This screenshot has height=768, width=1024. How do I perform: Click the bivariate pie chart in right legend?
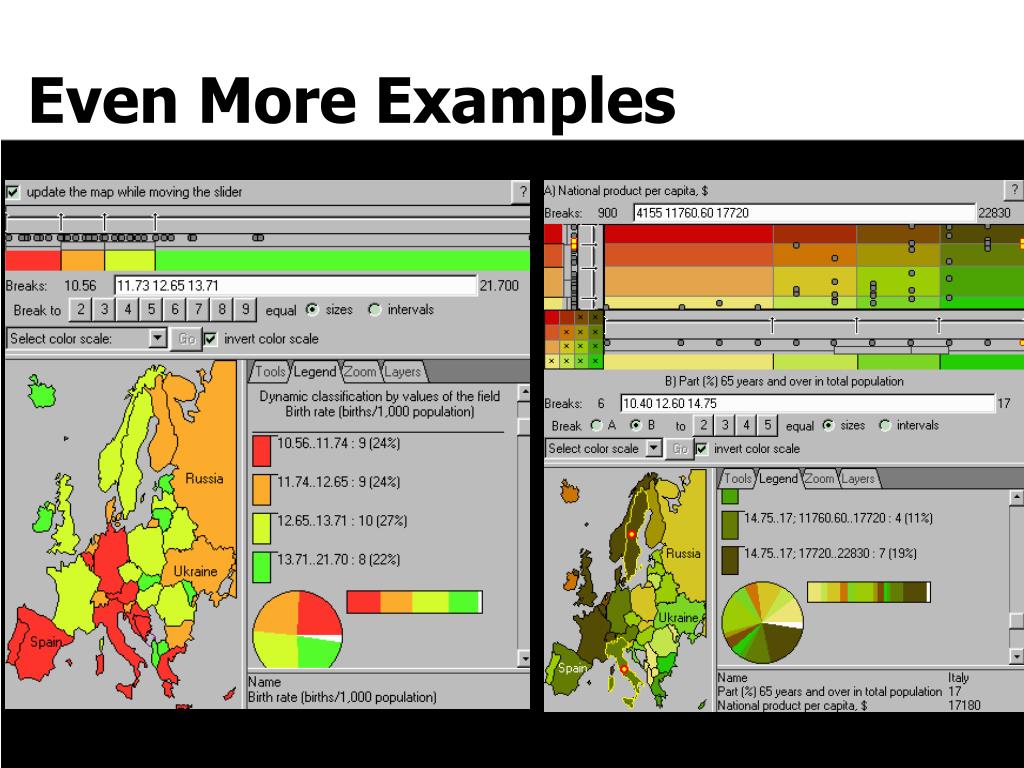point(762,622)
